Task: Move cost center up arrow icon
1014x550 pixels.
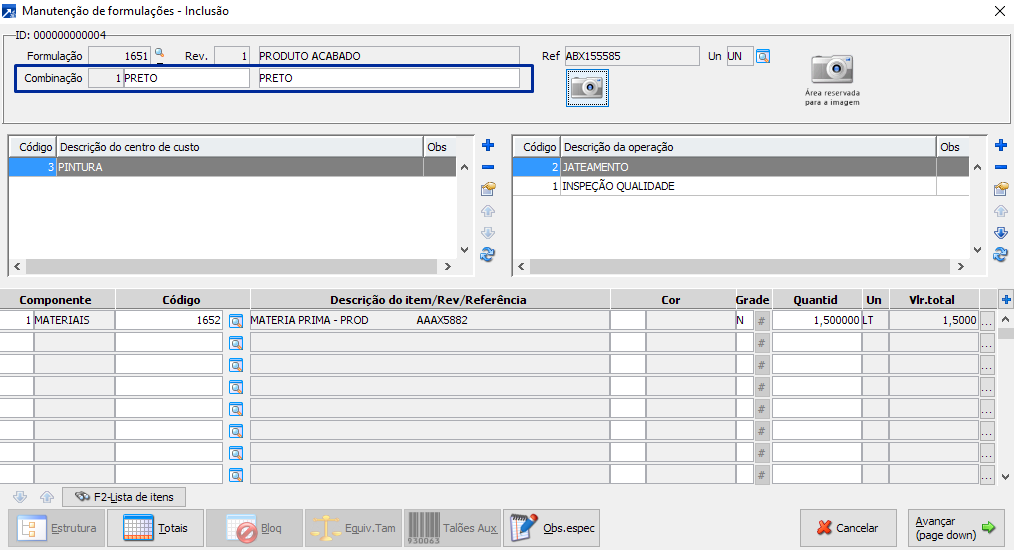Action: pyautogui.click(x=488, y=211)
